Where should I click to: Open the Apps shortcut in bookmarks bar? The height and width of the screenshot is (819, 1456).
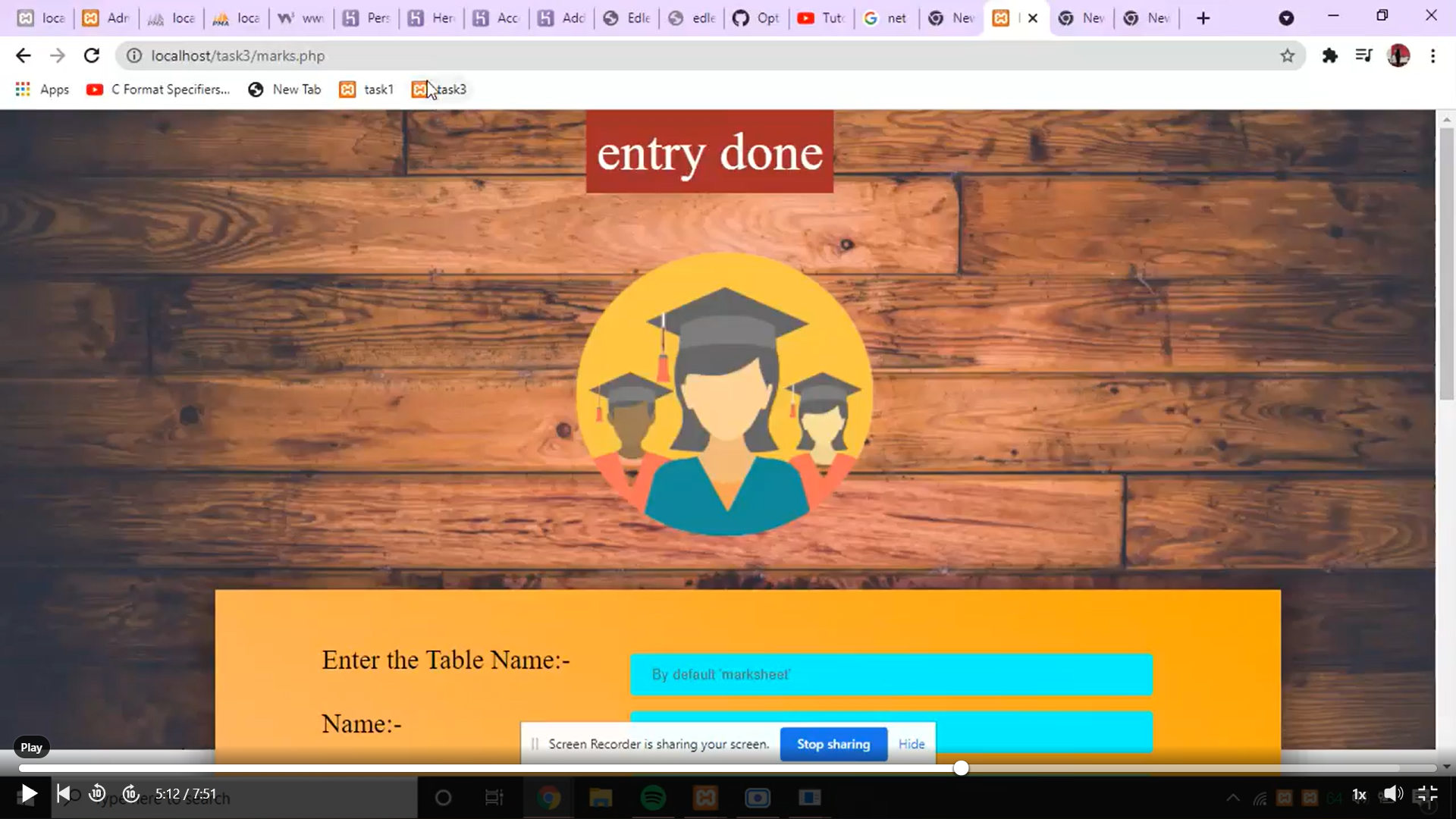pos(42,89)
